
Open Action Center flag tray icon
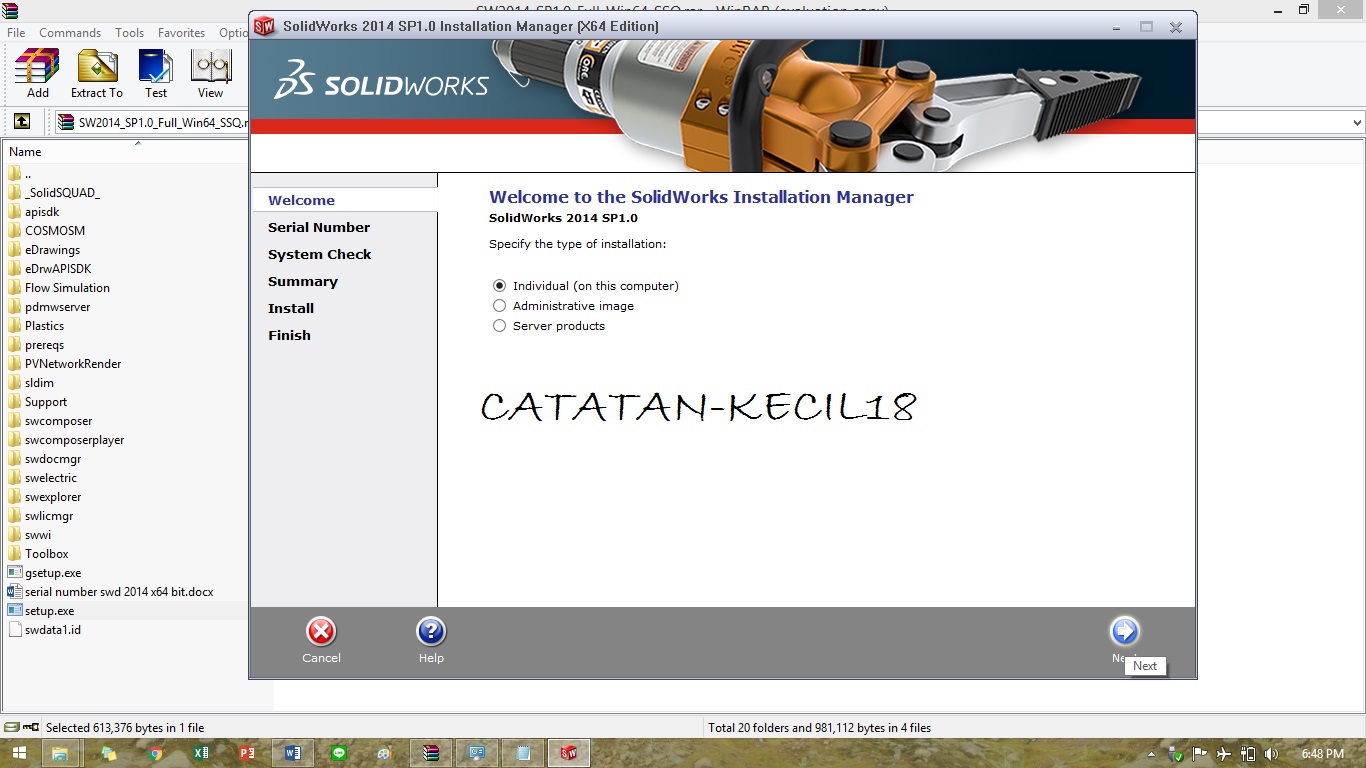1200,753
